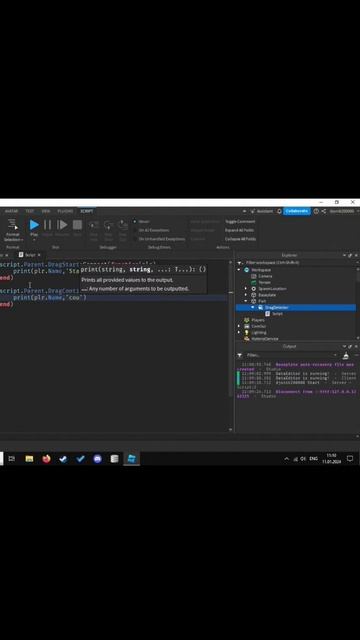Image resolution: width=360 pixels, height=640 pixels.
Task: Collapse the DragDetector node
Action: [x=253, y=307]
